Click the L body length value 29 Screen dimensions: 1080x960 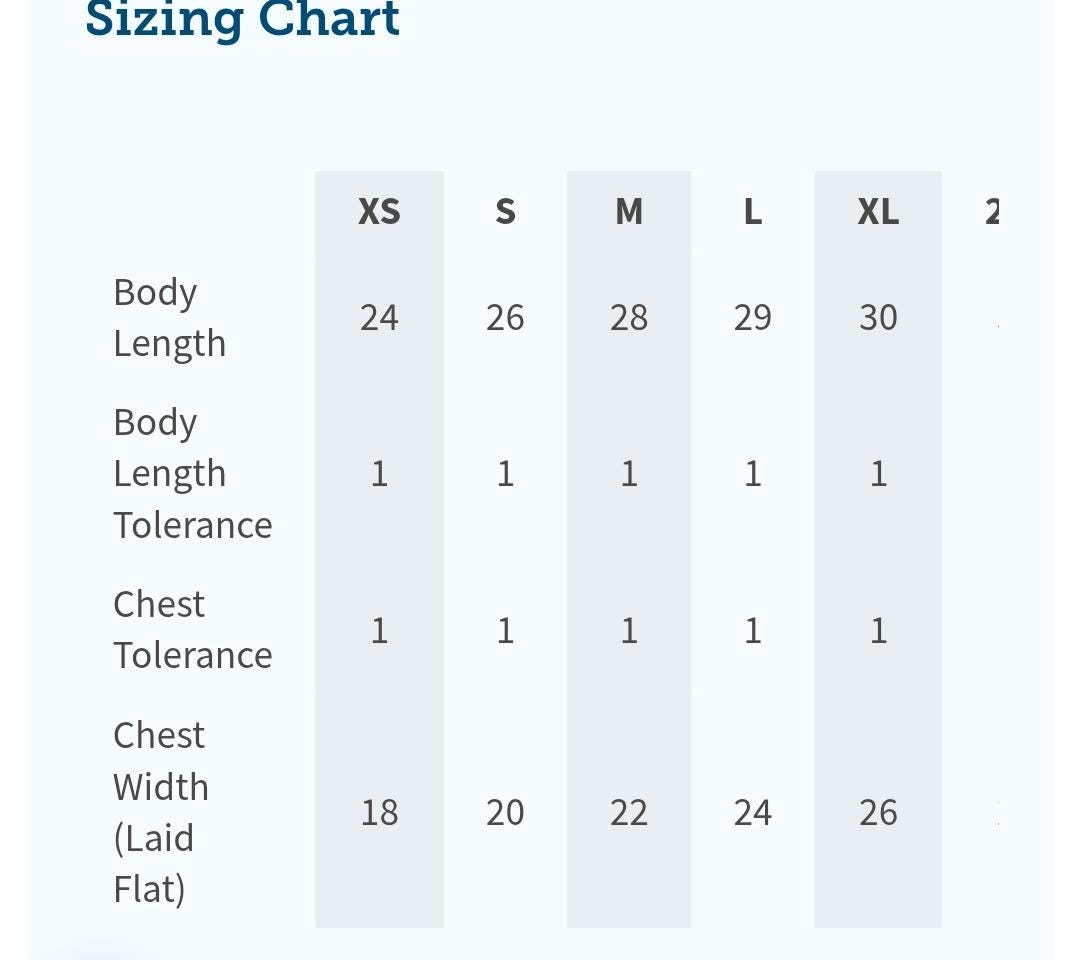point(753,317)
